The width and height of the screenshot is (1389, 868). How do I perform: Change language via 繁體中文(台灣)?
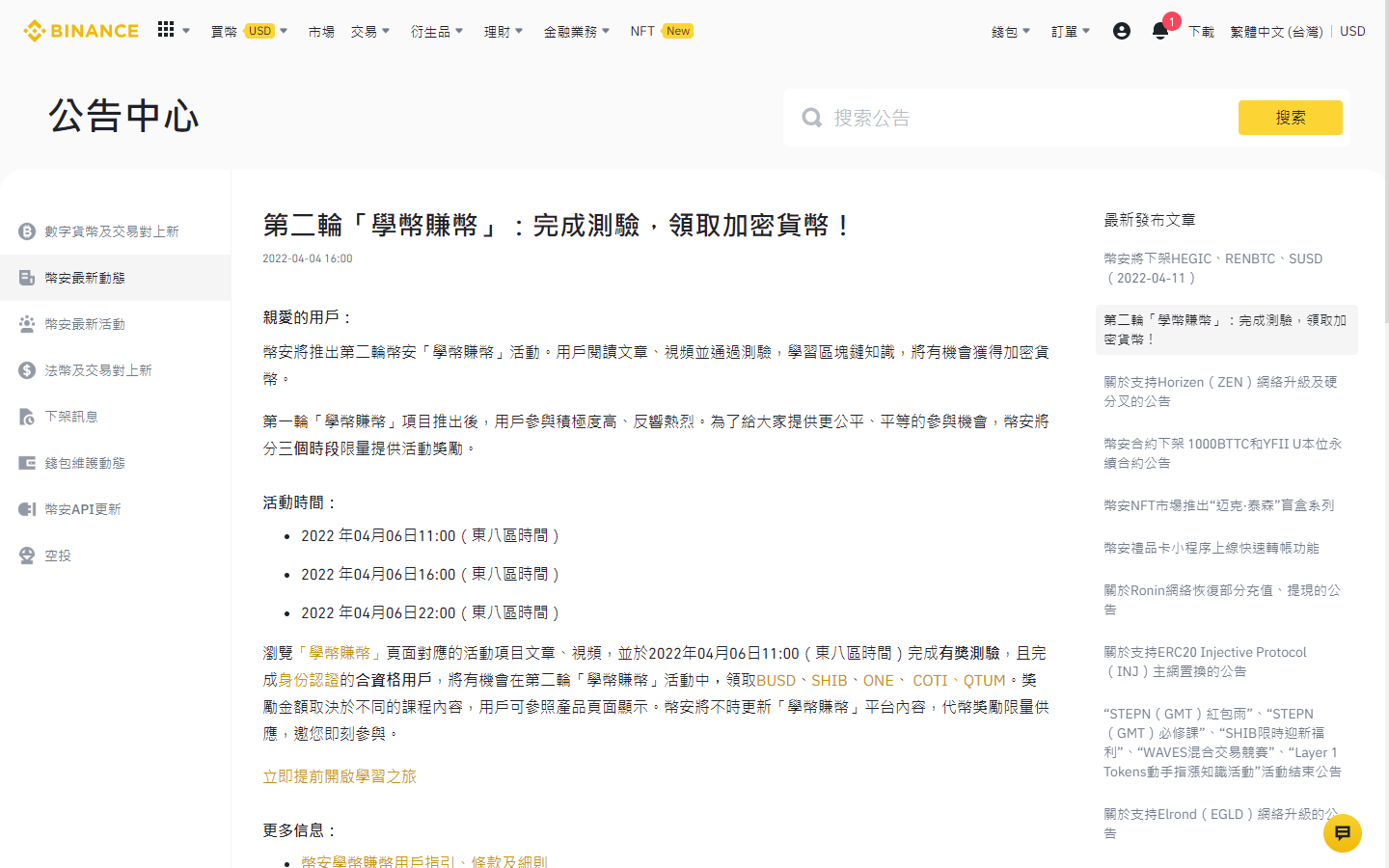1276,31
